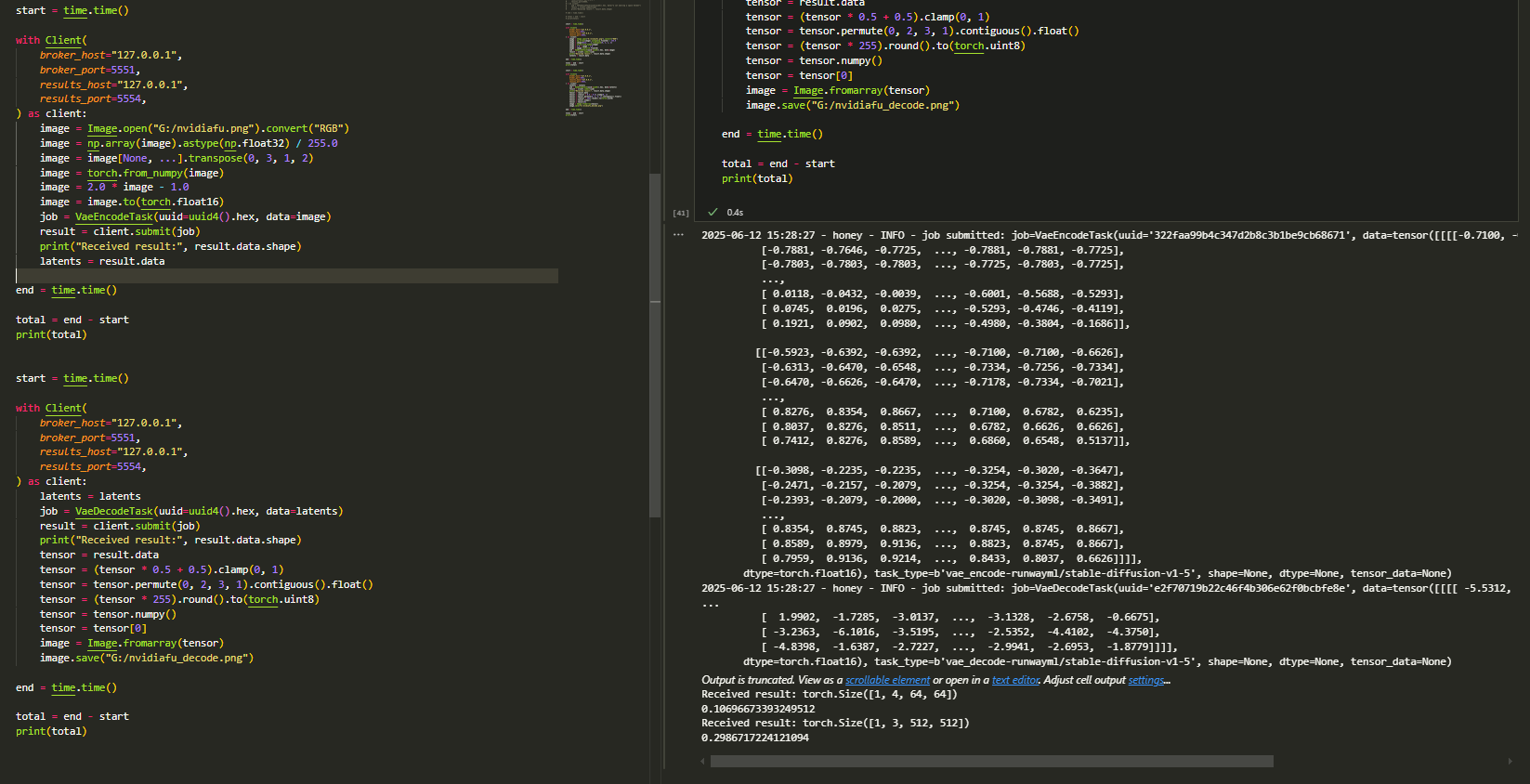Click 'print(total)' in the right cell

(x=757, y=178)
